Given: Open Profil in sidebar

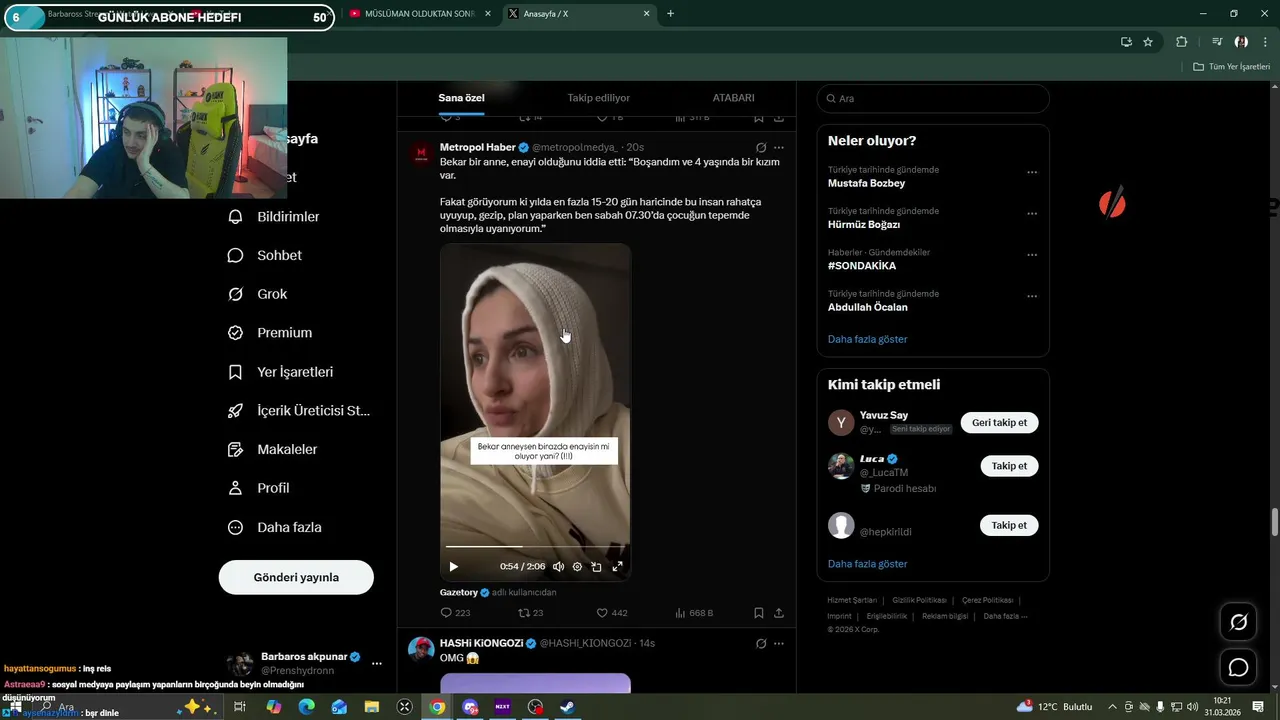Looking at the screenshot, I should tap(259, 488).
